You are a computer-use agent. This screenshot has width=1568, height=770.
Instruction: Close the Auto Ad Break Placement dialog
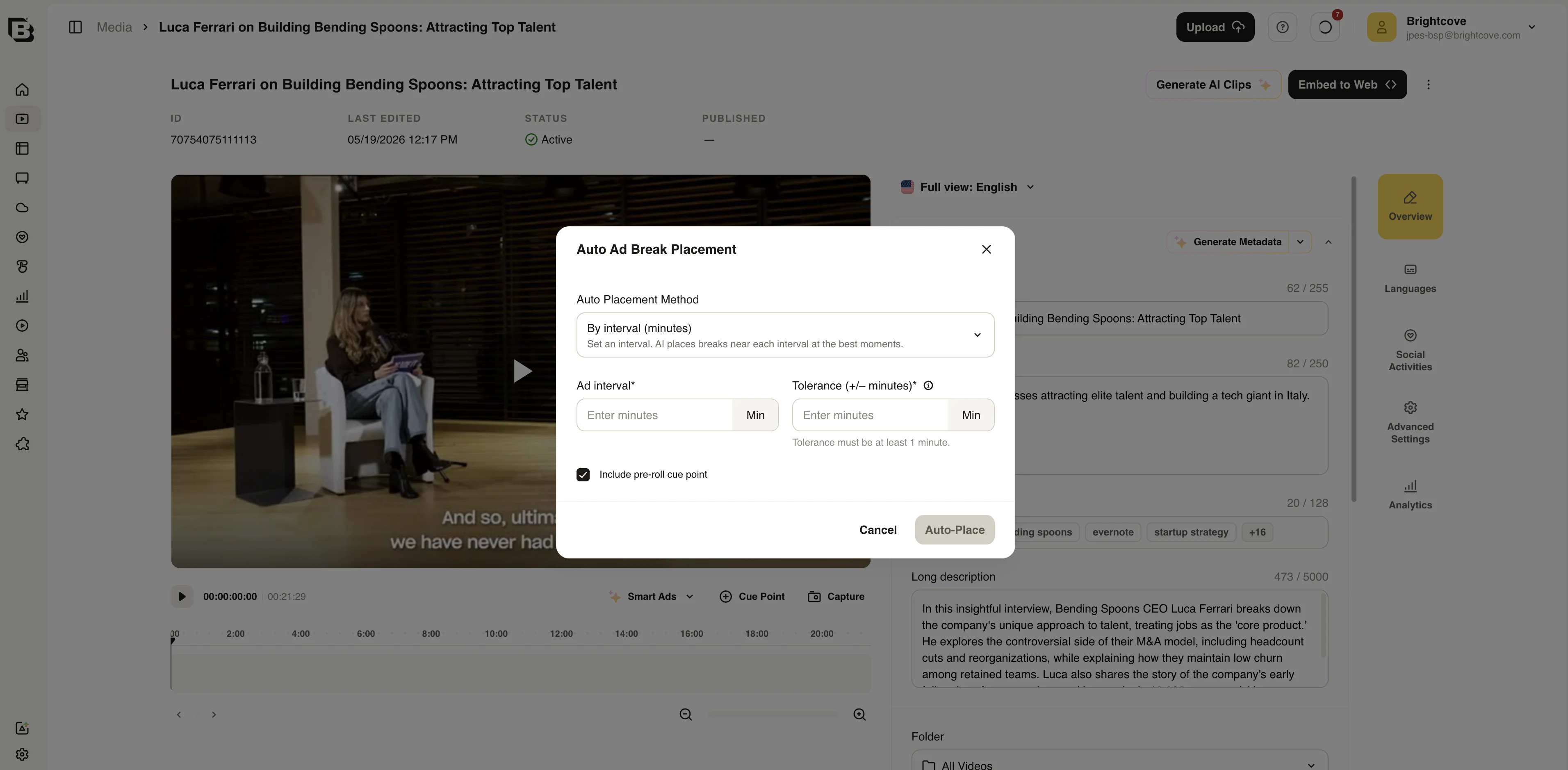987,250
